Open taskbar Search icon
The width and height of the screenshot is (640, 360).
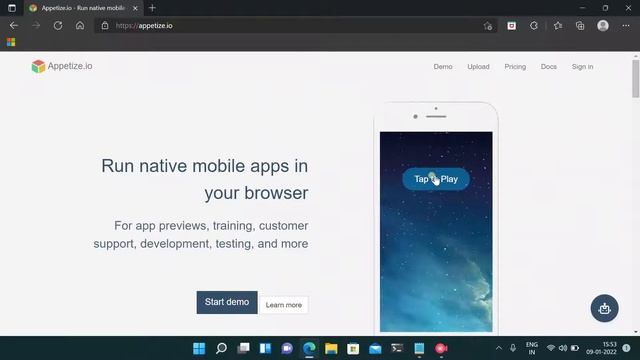(221, 349)
